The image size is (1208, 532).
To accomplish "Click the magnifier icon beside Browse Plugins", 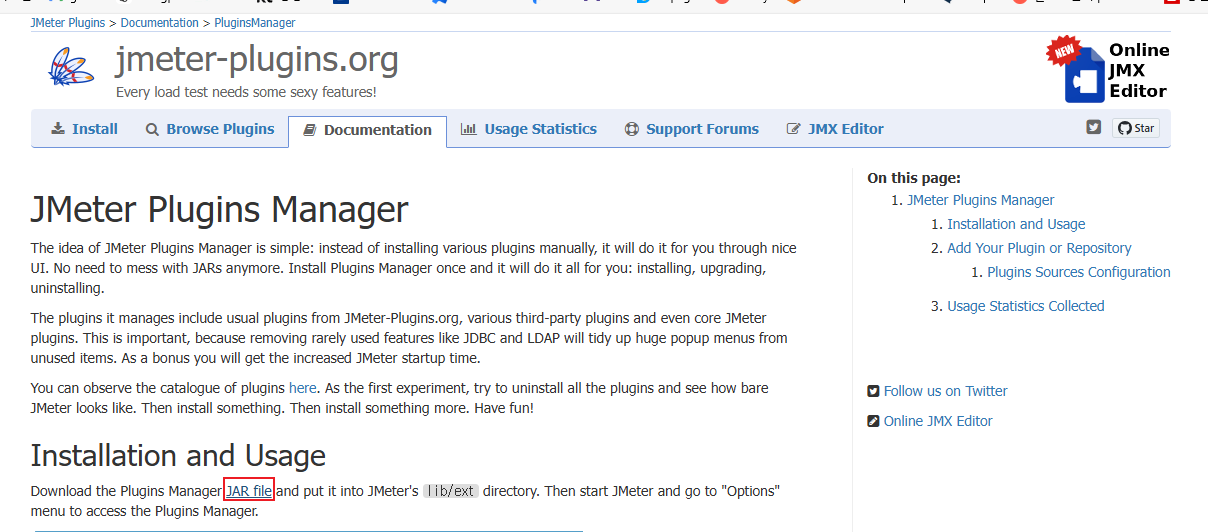I will (x=152, y=129).
